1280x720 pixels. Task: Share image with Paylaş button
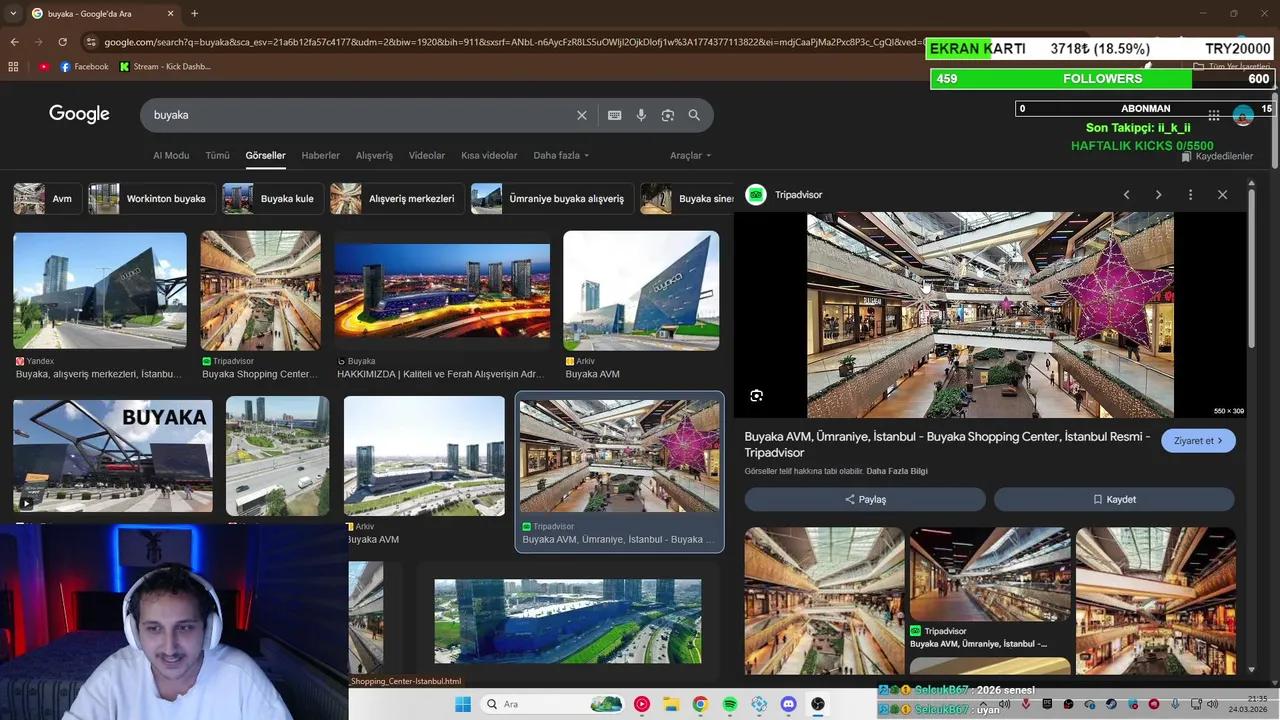tap(865, 499)
